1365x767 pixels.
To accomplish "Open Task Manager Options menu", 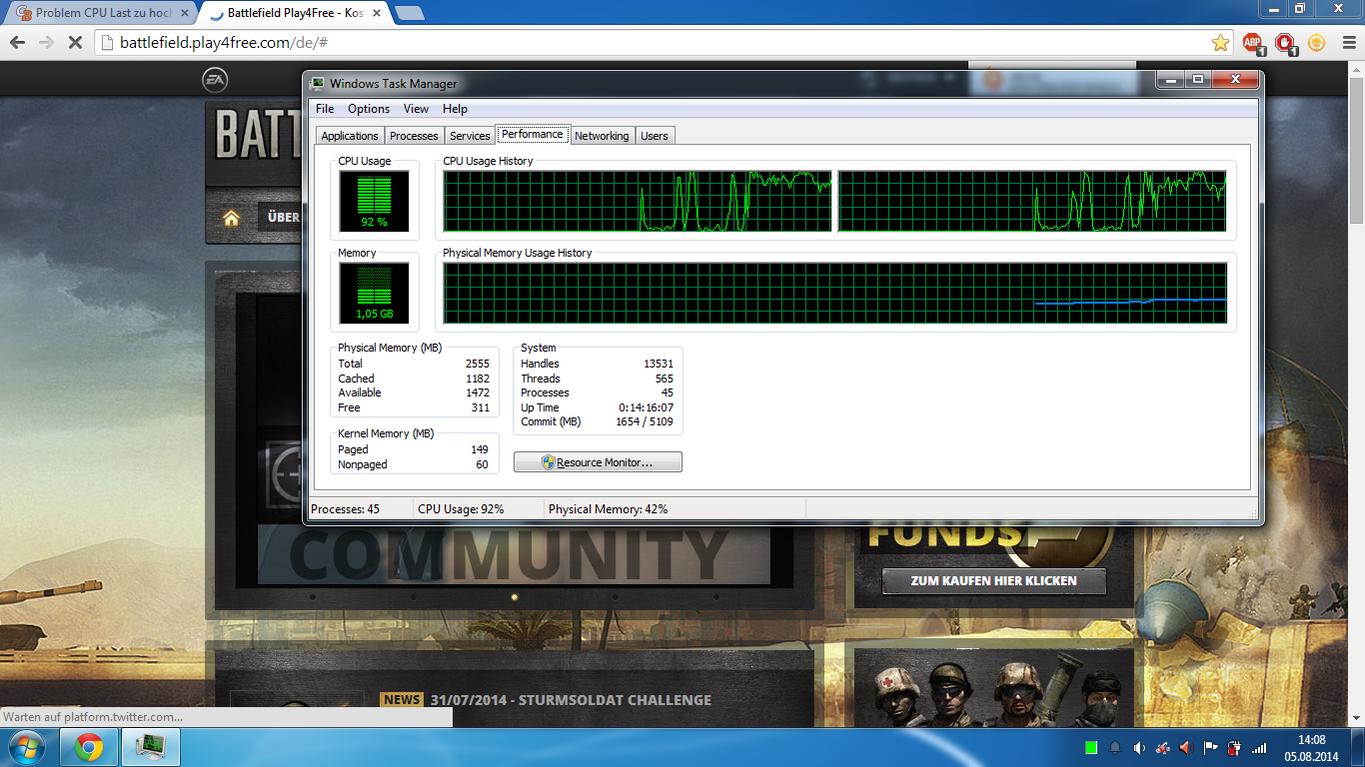I will click(x=368, y=109).
